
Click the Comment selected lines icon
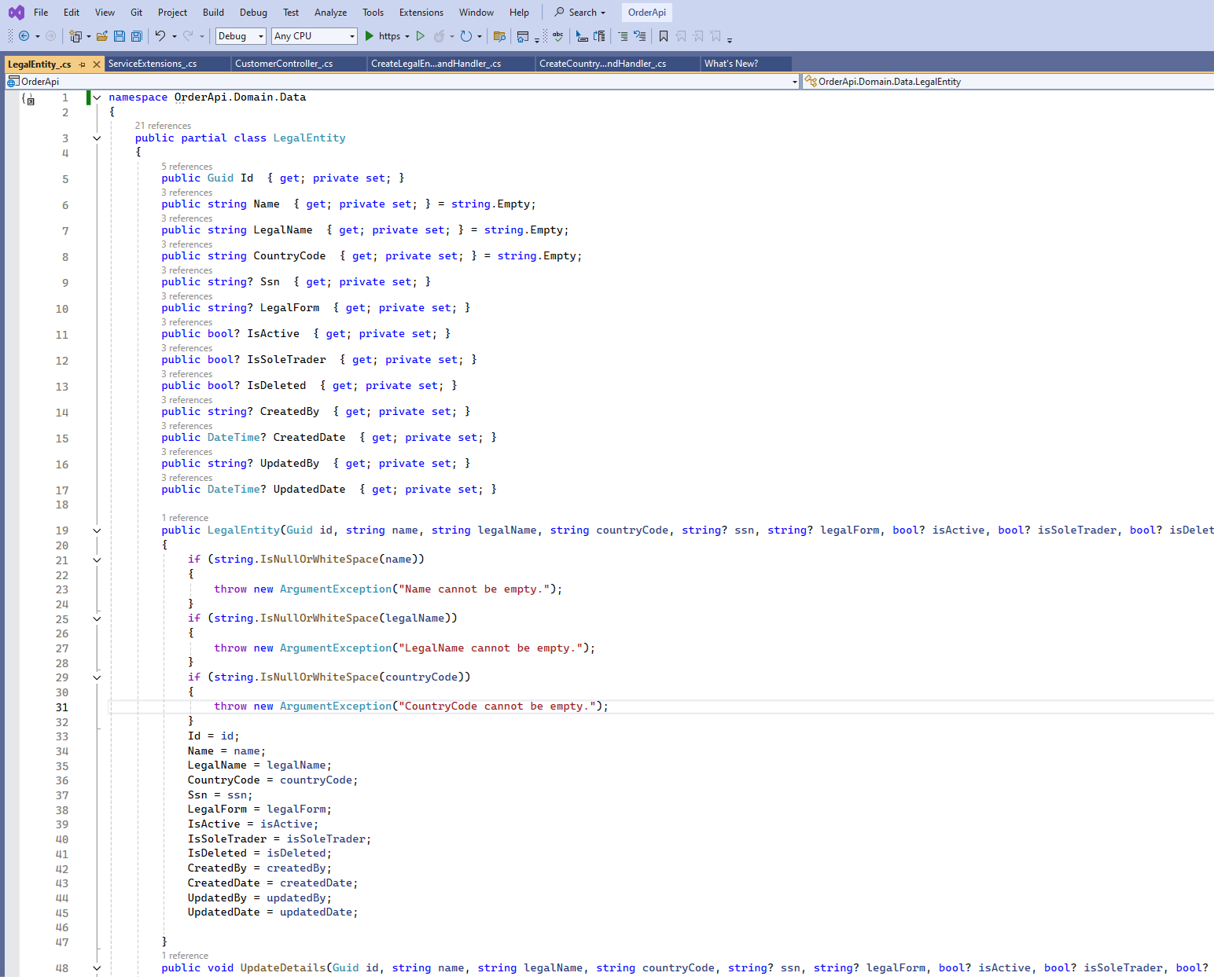(623, 36)
